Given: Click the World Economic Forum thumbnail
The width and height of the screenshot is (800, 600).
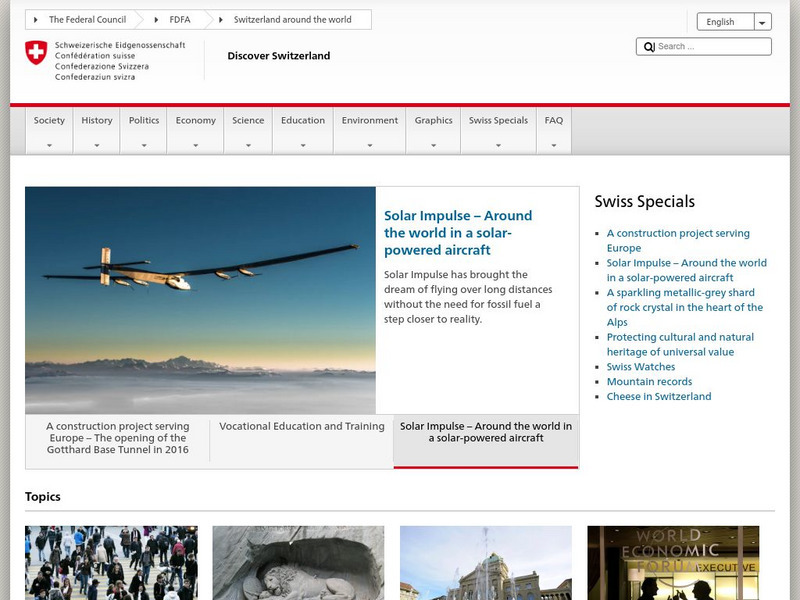Looking at the screenshot, I should coord(673,563).
